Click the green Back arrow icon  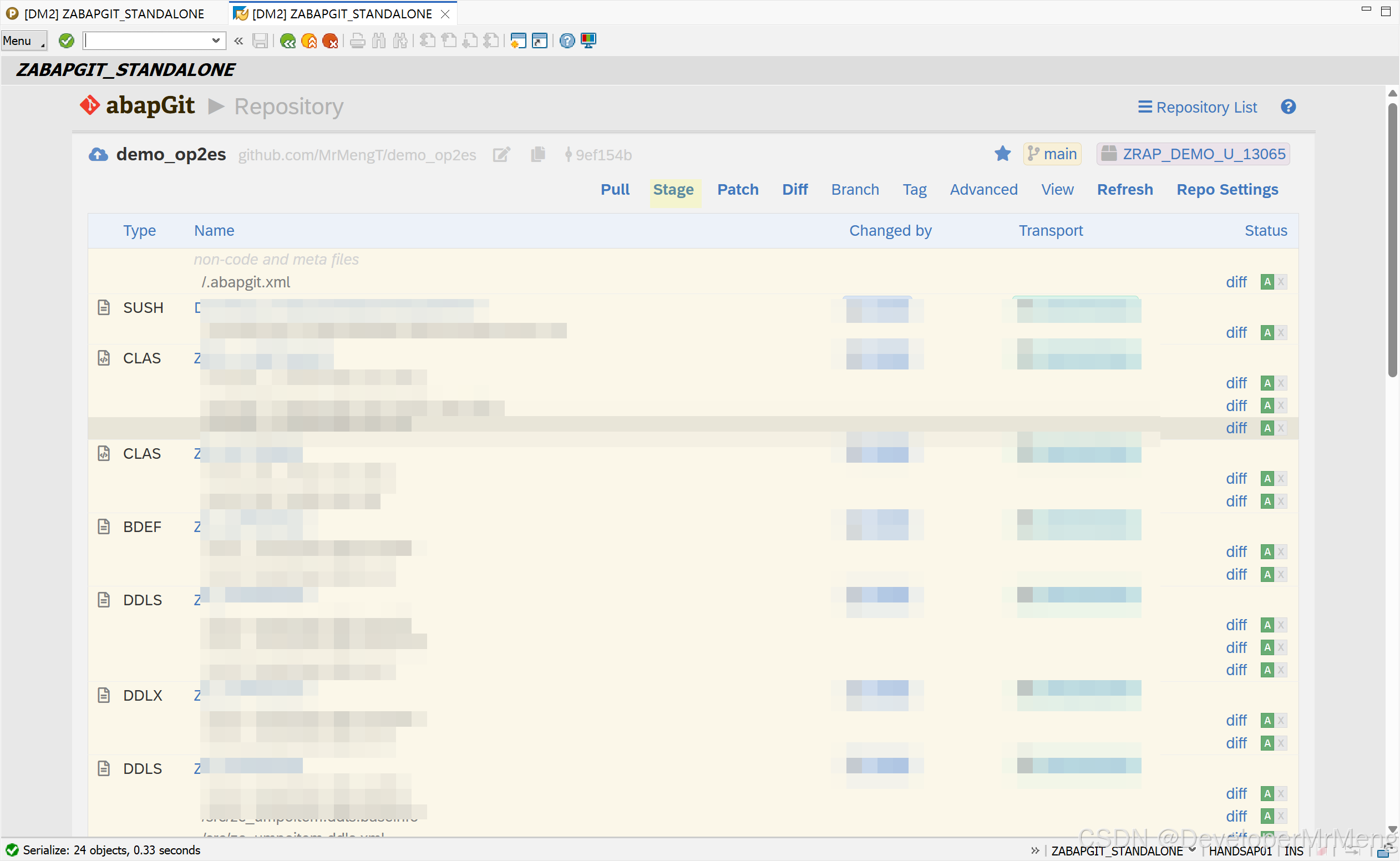point(288,41)
